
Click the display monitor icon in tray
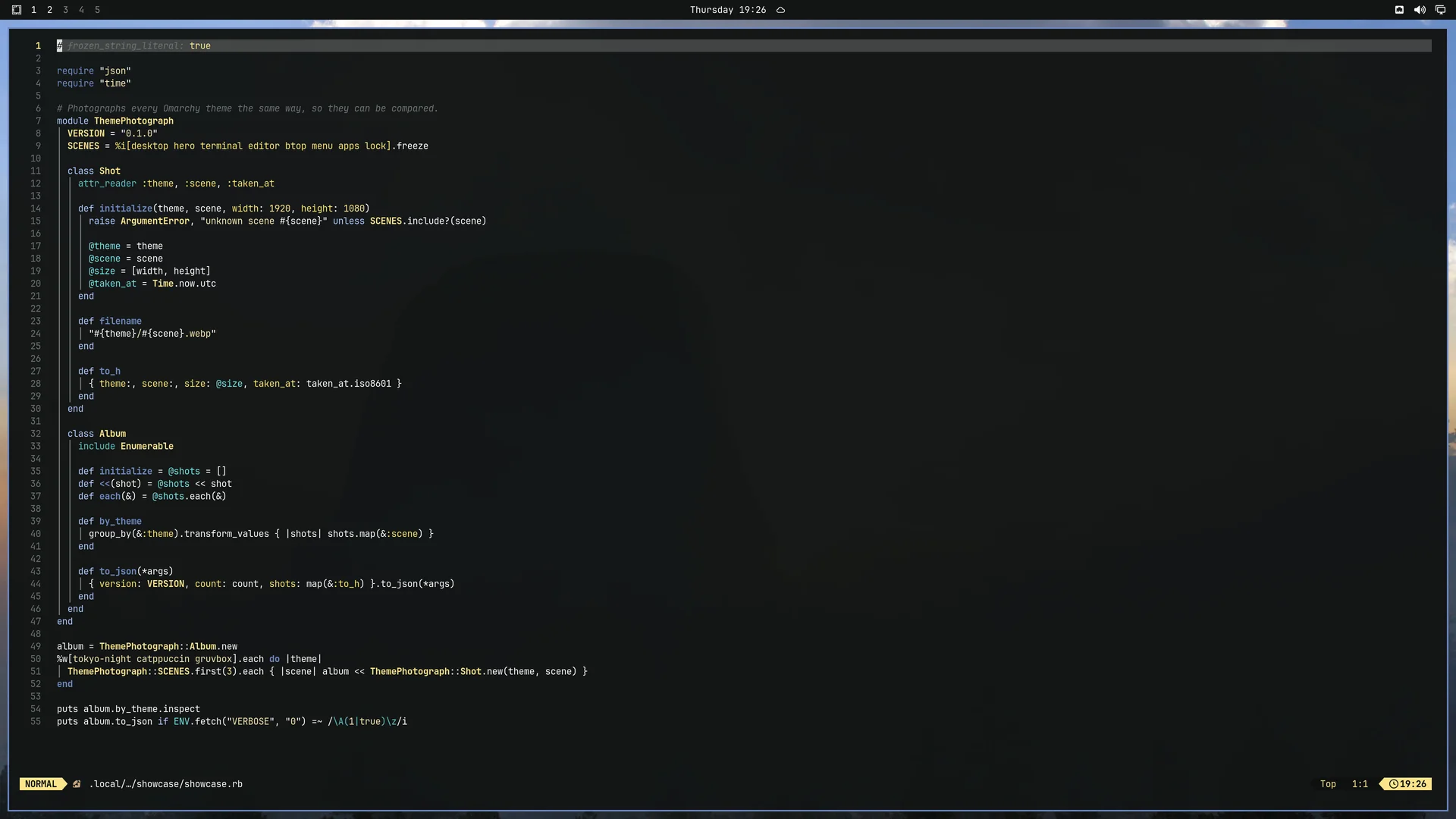1440,10
